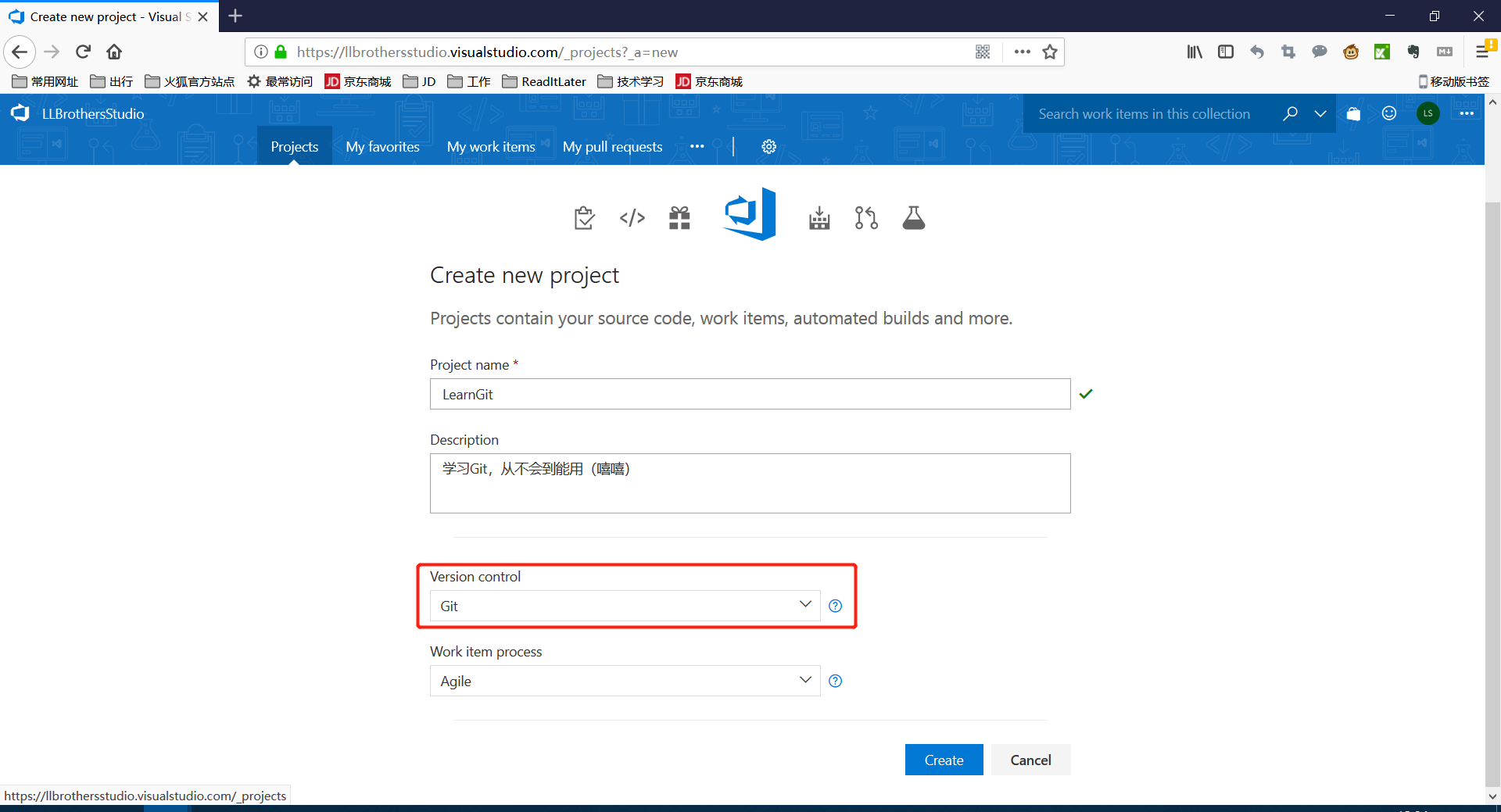Expand the search options chevron
This screenshot has width=1501, height=812.
(x=1320, y=114)
